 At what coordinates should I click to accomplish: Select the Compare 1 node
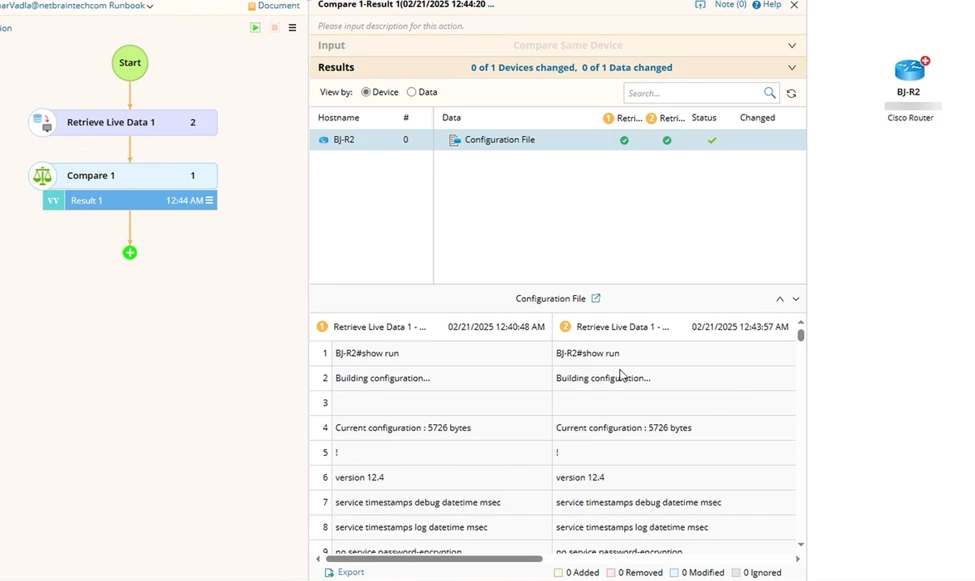click(x=124, y=175)
